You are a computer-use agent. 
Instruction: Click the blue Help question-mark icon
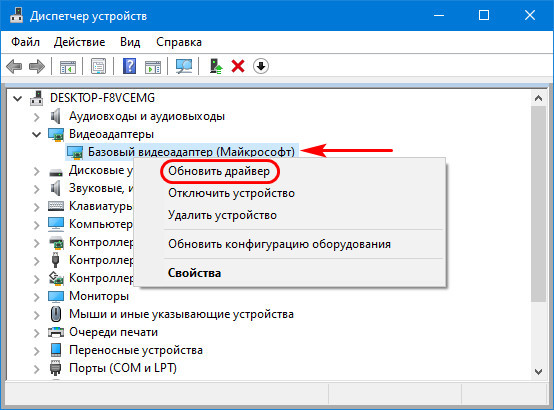tap(129, 66)
